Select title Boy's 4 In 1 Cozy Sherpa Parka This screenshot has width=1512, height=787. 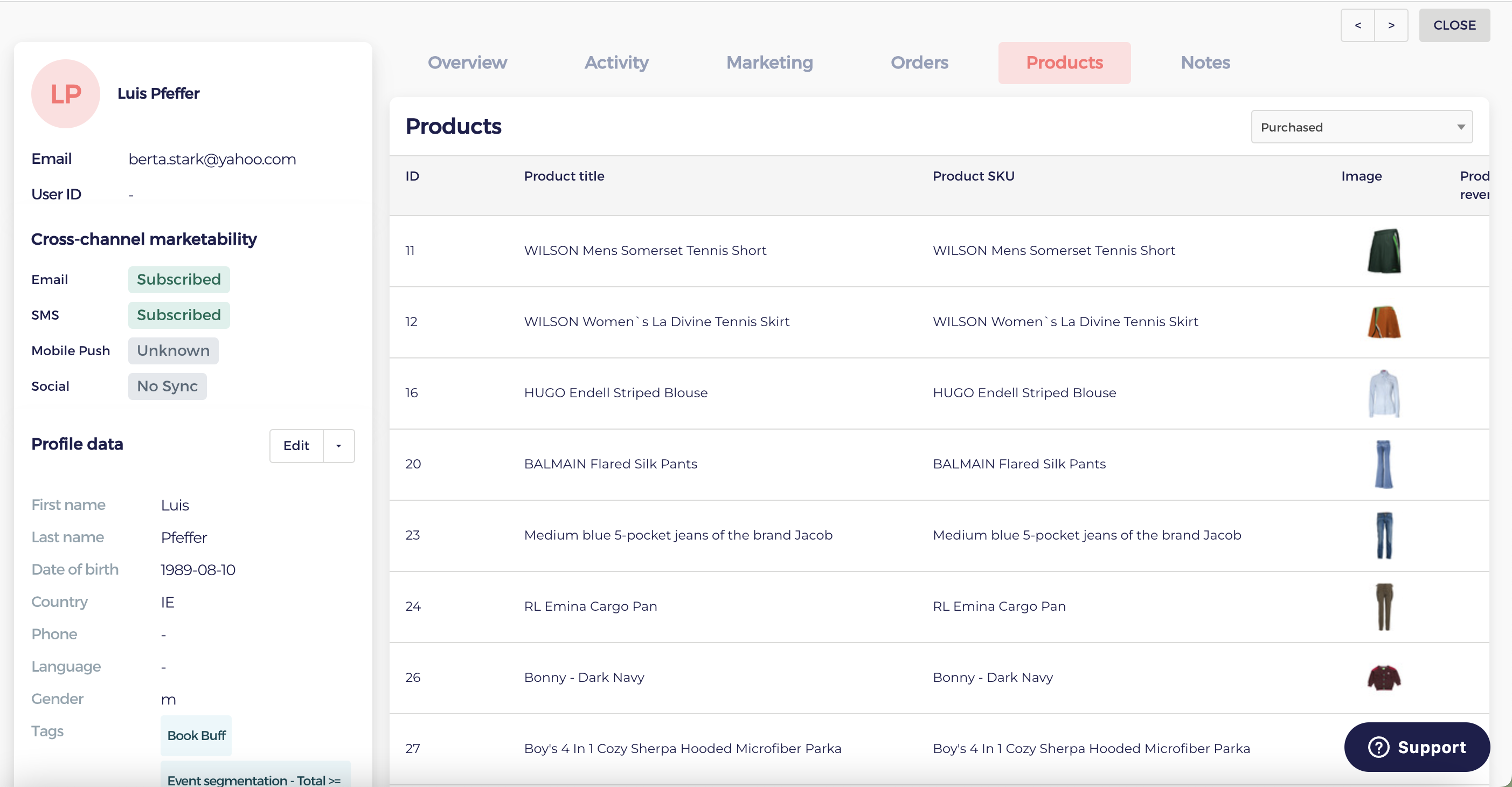[683, 748]
